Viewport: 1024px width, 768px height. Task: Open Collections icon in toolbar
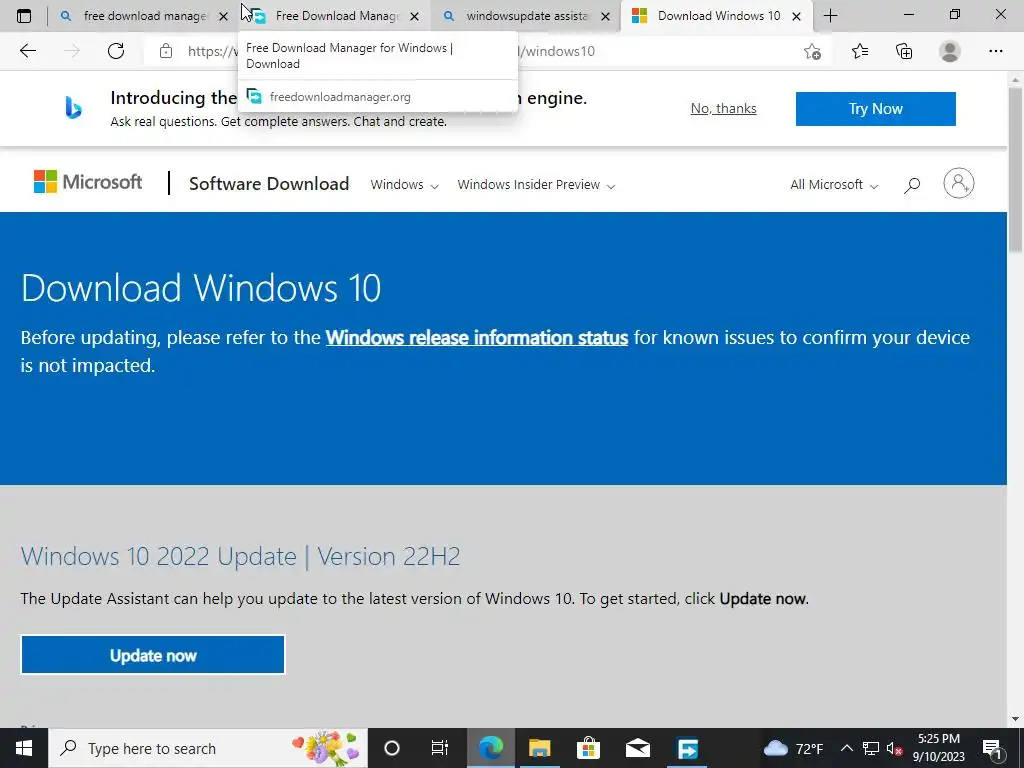pos(904,51)
